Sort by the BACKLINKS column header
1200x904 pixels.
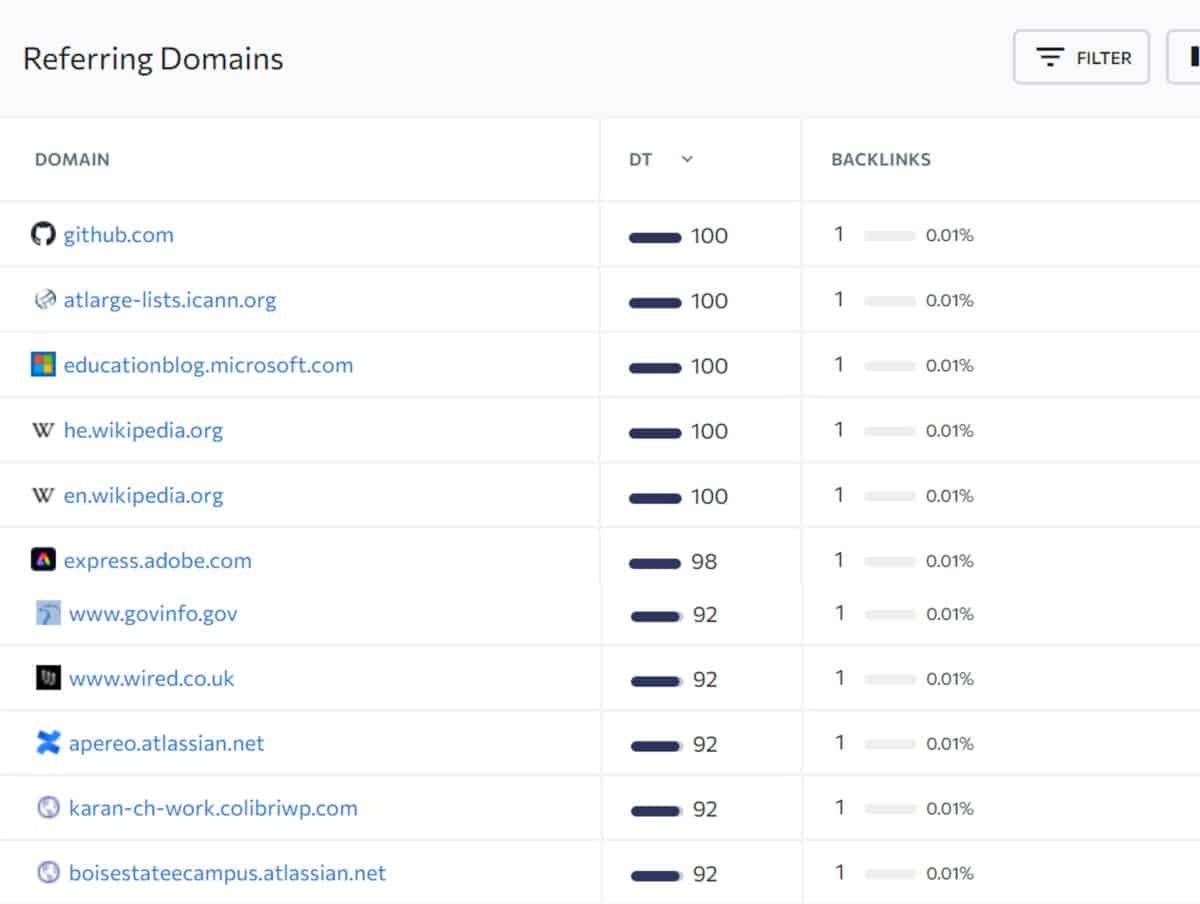pos(880,159)
